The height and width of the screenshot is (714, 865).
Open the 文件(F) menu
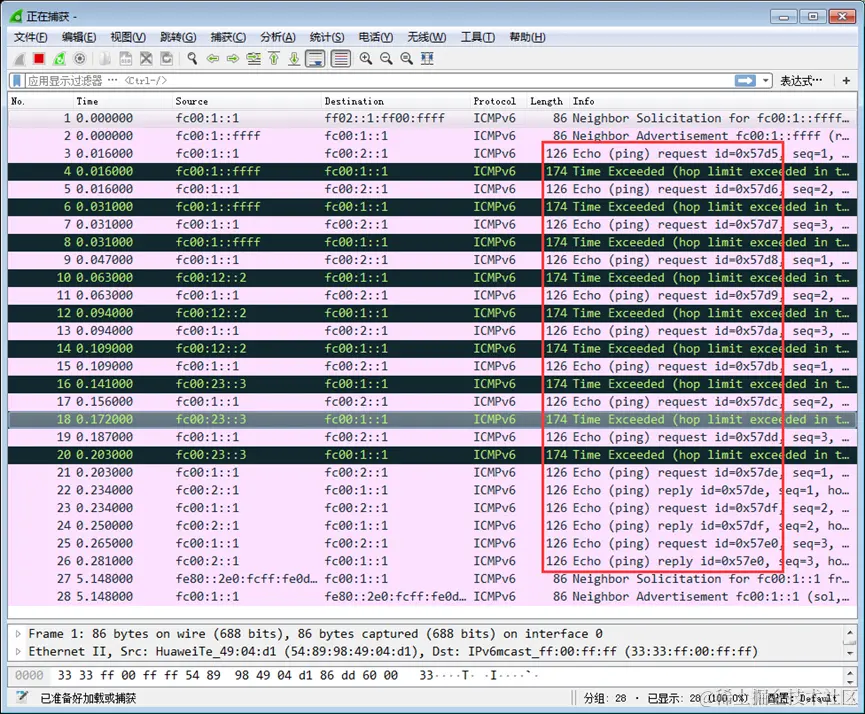pos(30,37)
